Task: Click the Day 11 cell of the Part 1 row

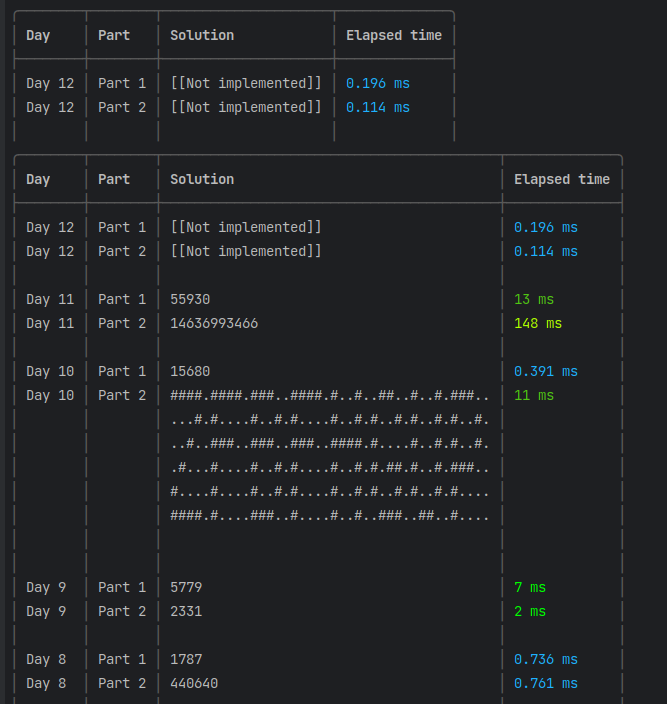Action: tap(50, 299)
